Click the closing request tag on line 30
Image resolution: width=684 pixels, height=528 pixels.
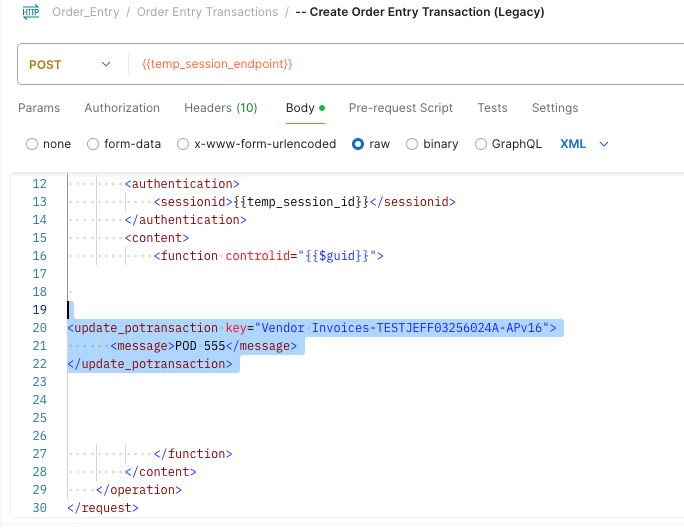pos(103,507)
